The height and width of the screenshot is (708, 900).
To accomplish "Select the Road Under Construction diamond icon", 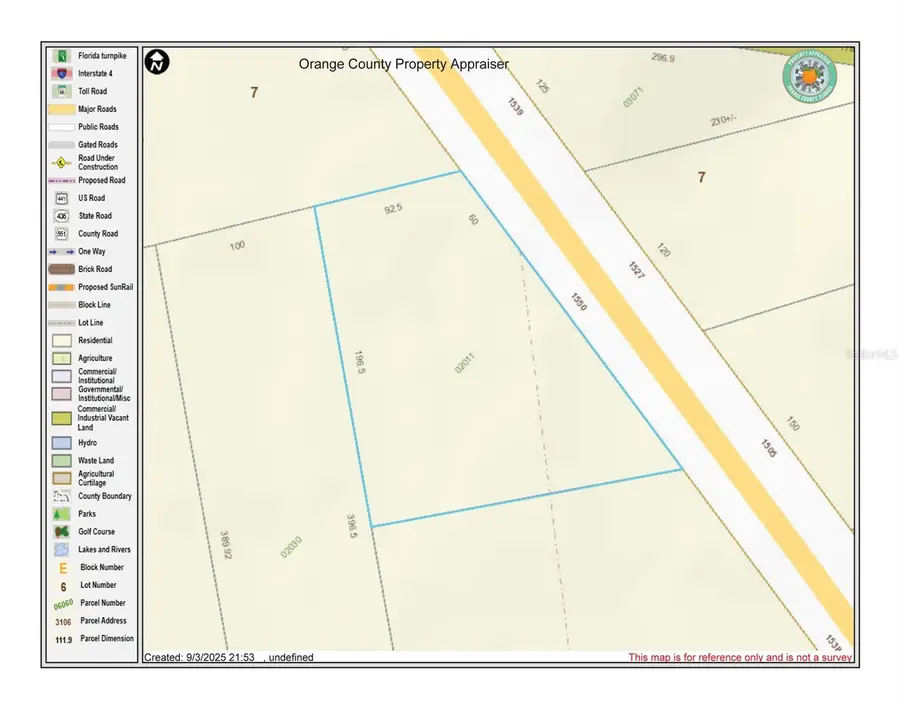I will [x=62, y=162].
